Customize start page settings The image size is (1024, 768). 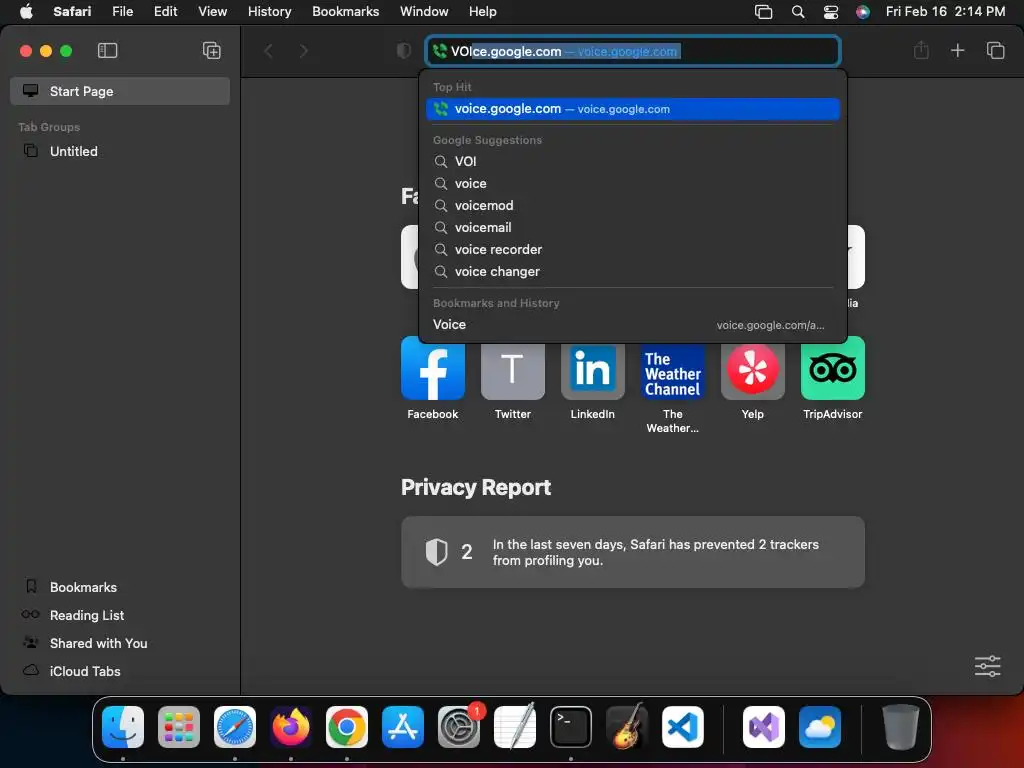point(987,666)
